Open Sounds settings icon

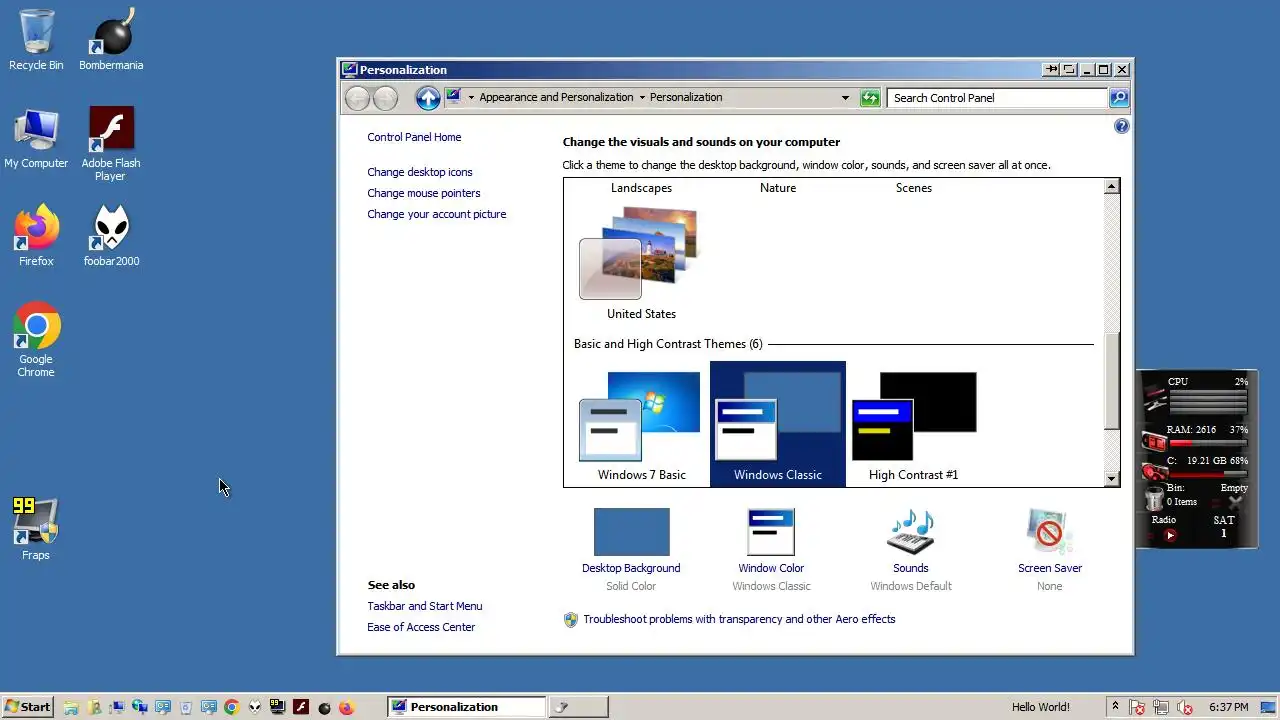click(911, 532)
